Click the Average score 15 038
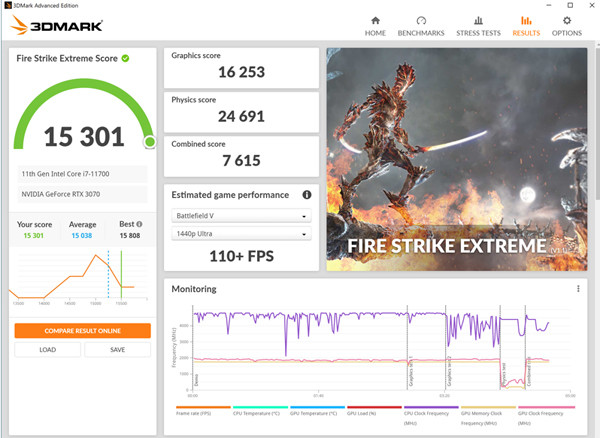Viewport: 600px width, 438px height. point(82,236)
